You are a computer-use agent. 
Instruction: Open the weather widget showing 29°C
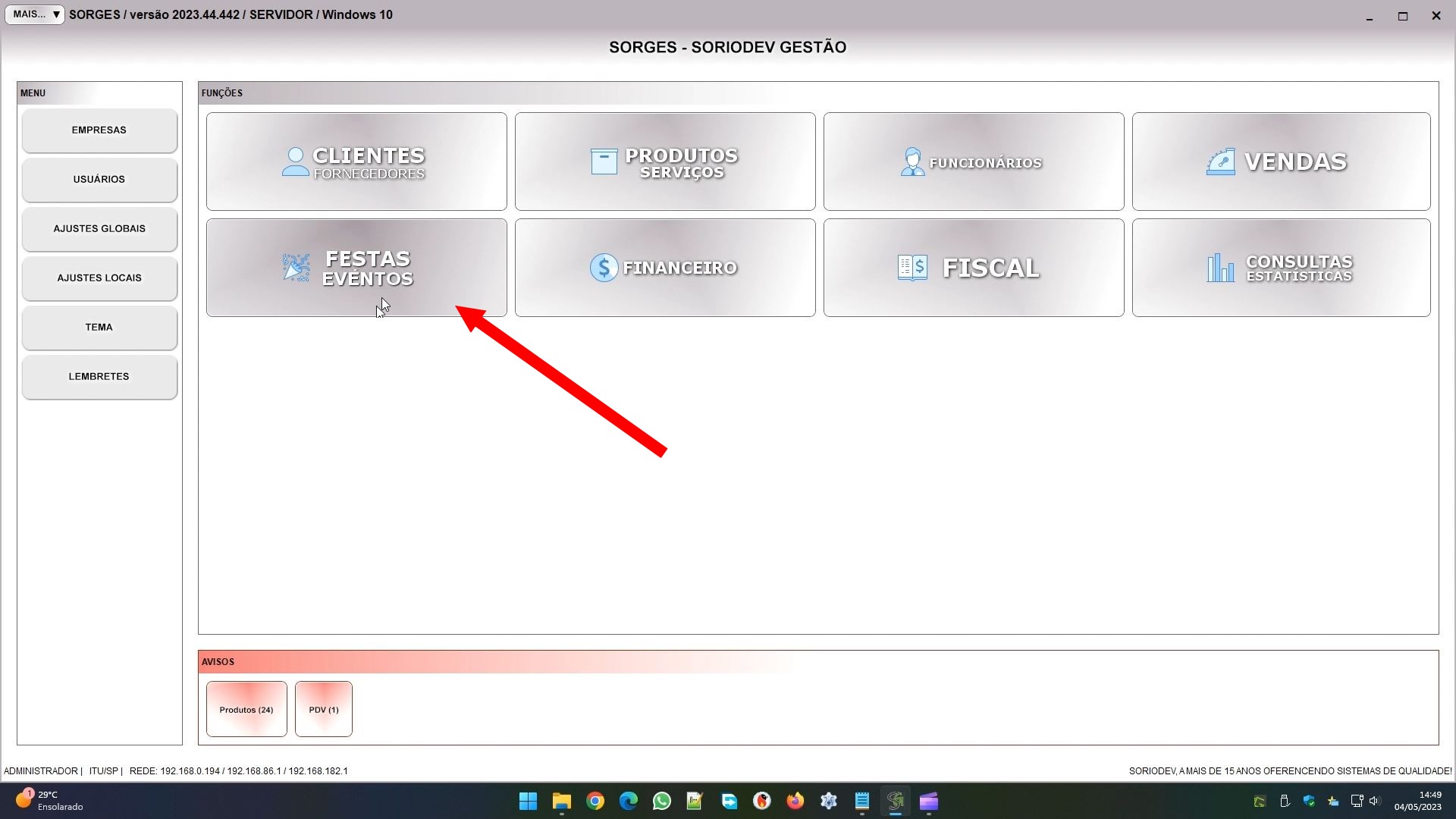tap(49, 801)
